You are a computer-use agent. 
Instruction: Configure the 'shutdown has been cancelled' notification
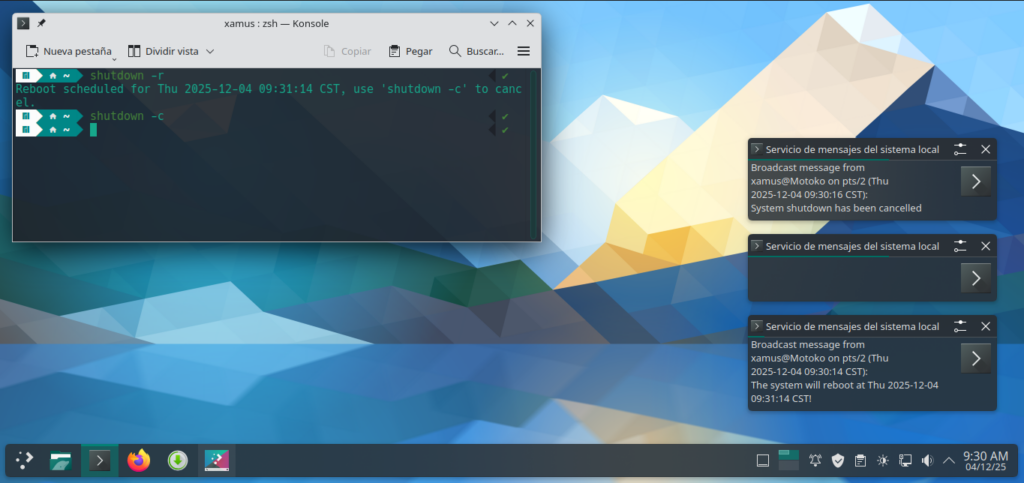(x=959, y=149)
